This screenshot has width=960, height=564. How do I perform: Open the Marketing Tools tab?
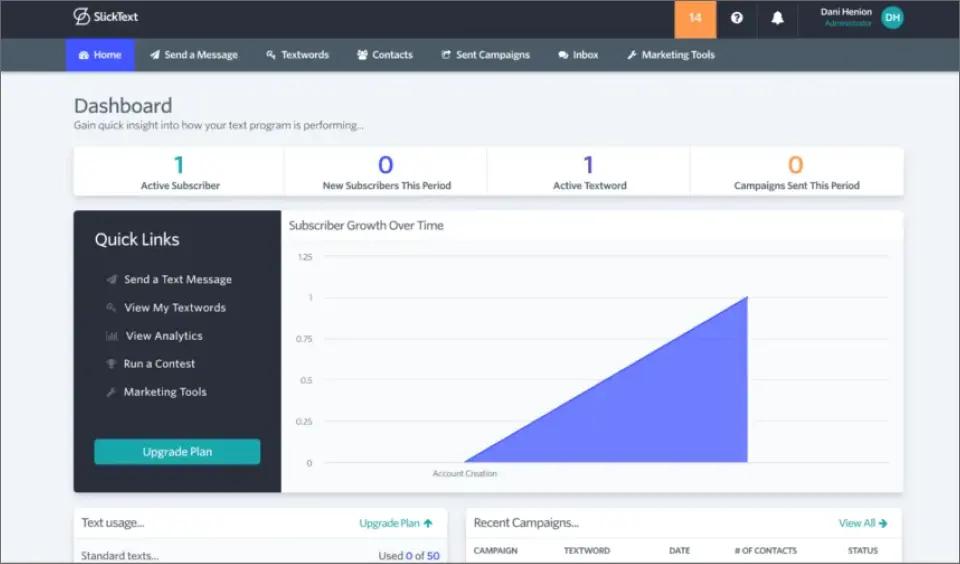(671, 55)
